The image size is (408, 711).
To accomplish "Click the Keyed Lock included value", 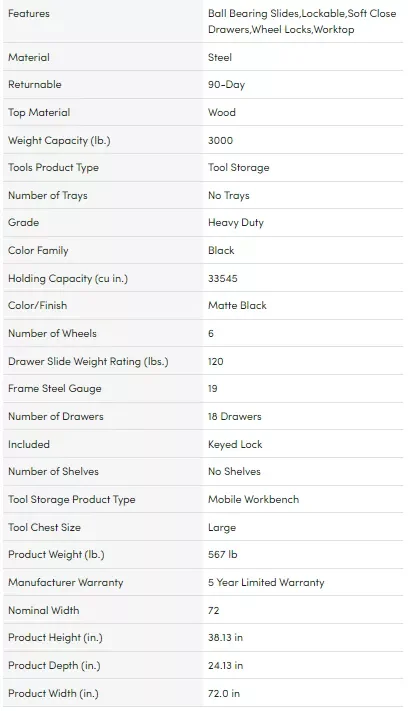I will click(x=235, y=444).
